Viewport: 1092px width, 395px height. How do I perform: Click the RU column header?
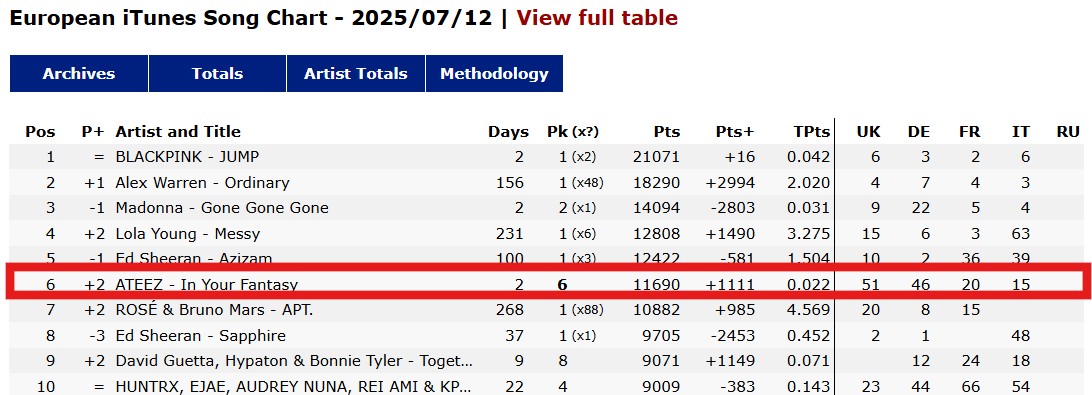1068,132
